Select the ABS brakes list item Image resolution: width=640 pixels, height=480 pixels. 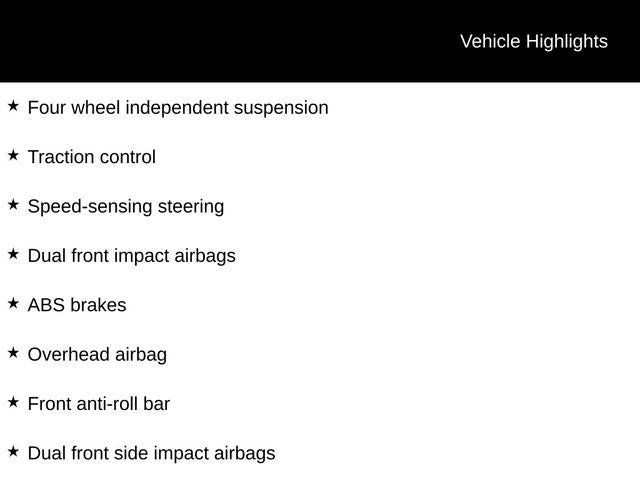click(77, 305)
